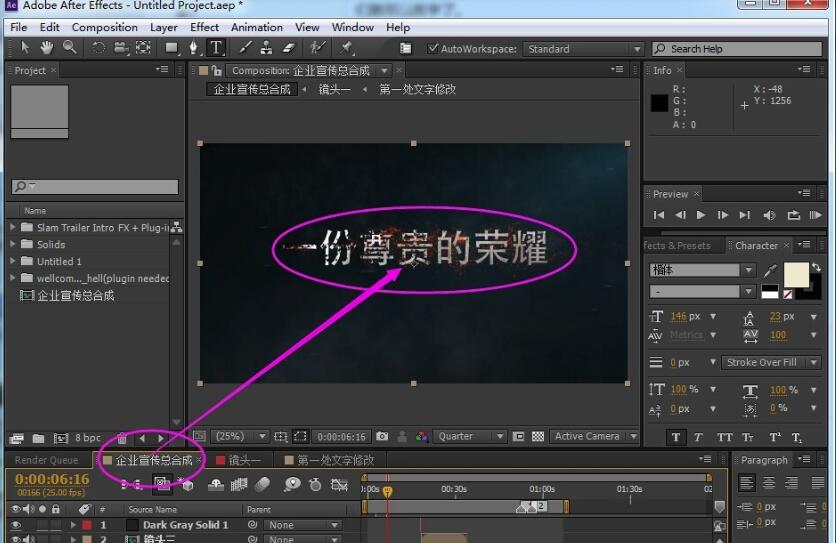Click Play in the Preview panel

click(x=701, y=215)
